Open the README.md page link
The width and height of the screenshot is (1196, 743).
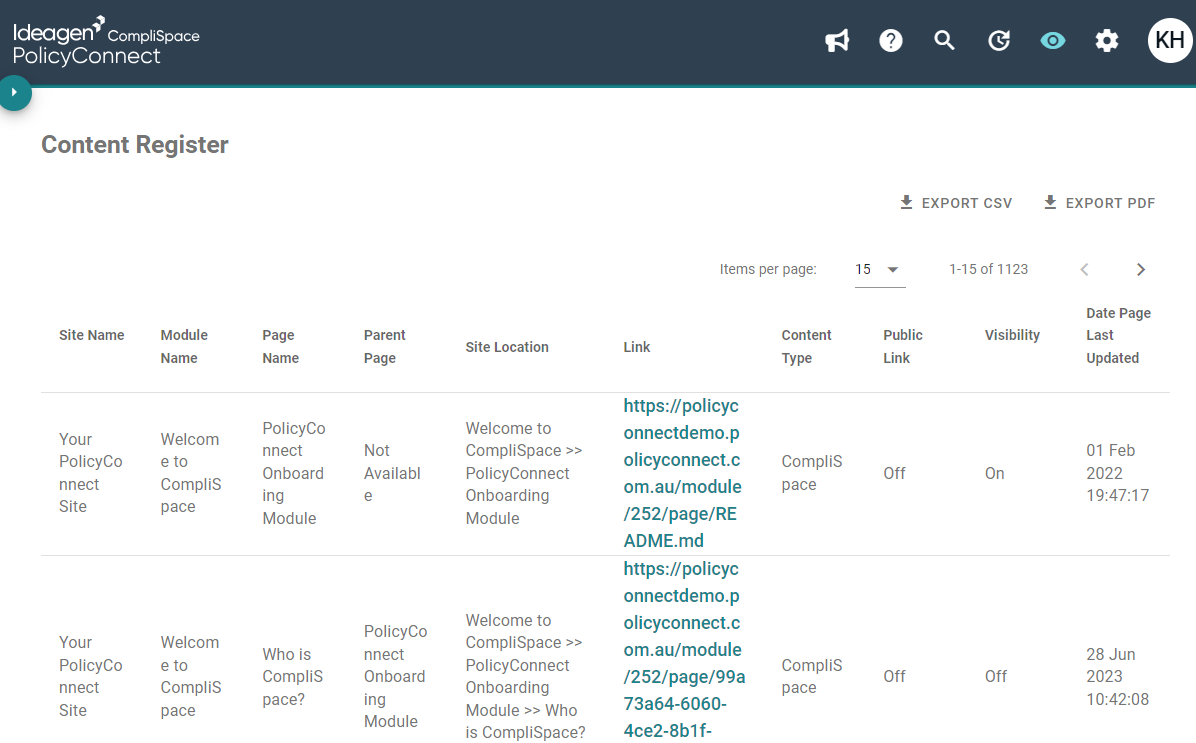[682, 473]
